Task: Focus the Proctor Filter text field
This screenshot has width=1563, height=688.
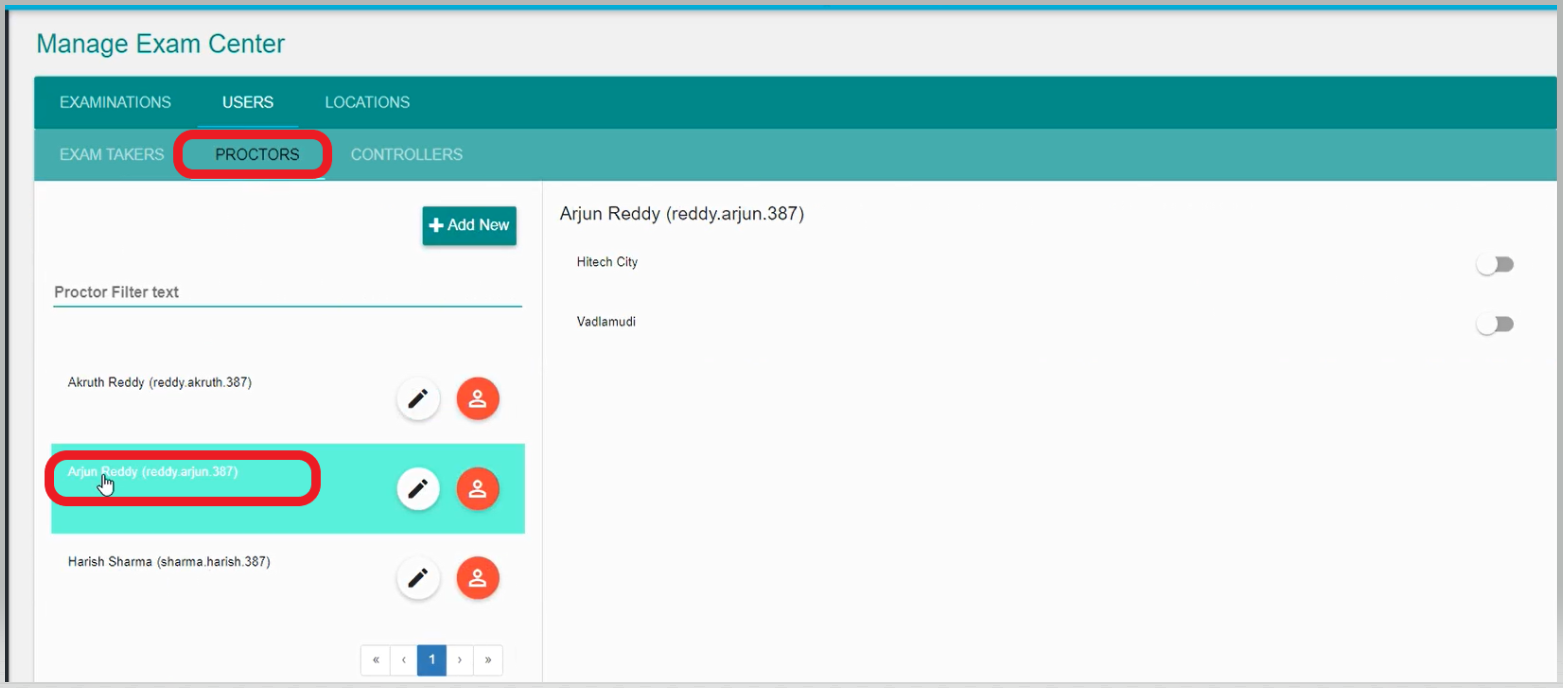Action: coord(287,293)
